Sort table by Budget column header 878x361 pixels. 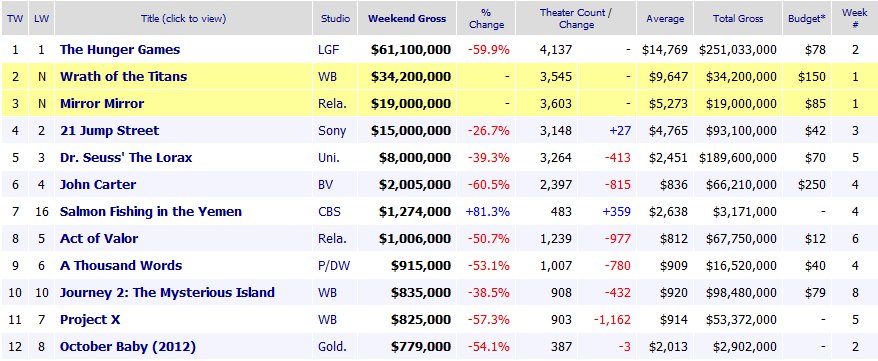[807, 18]
